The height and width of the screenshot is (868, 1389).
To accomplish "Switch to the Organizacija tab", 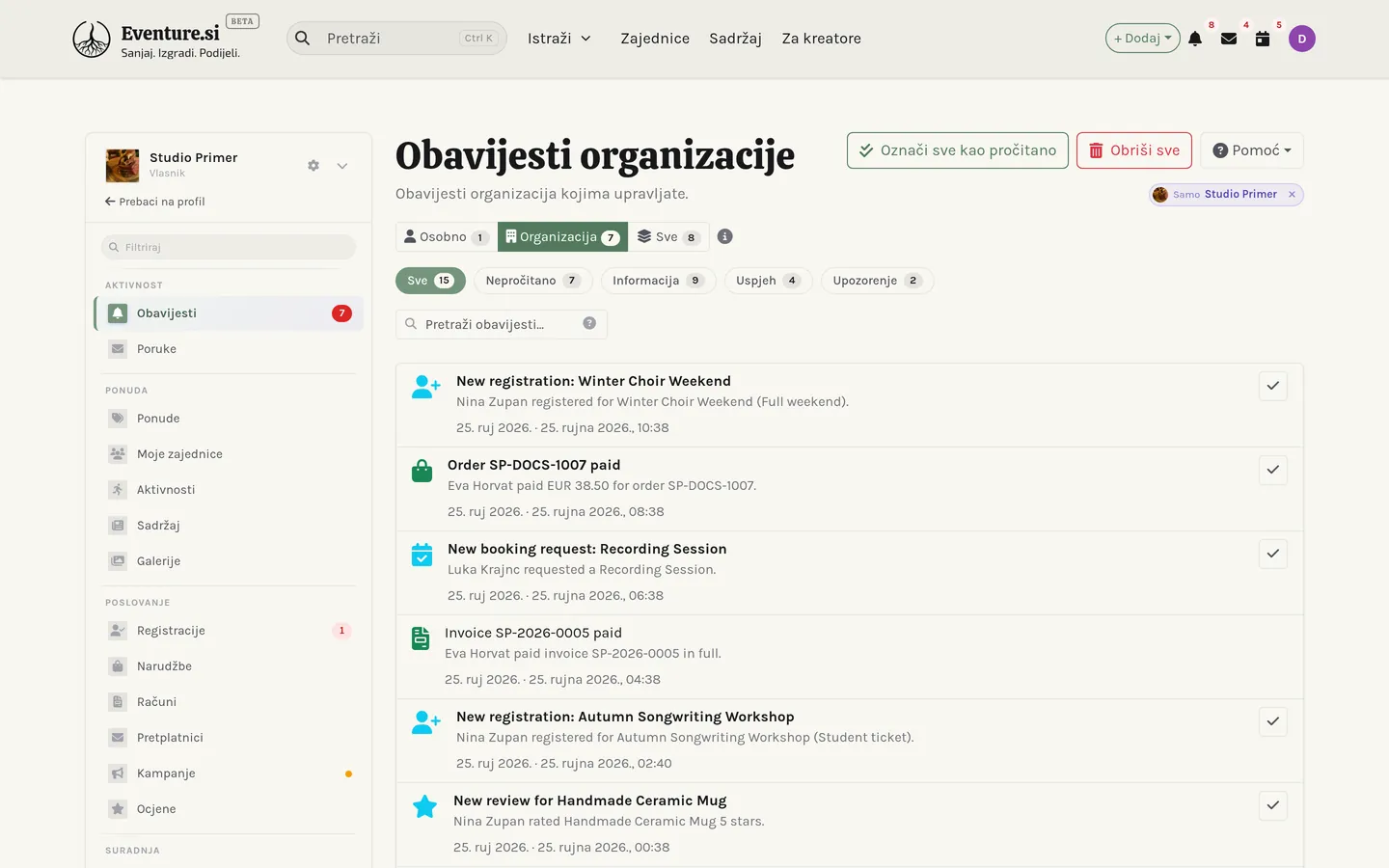I will coord(562,237).
